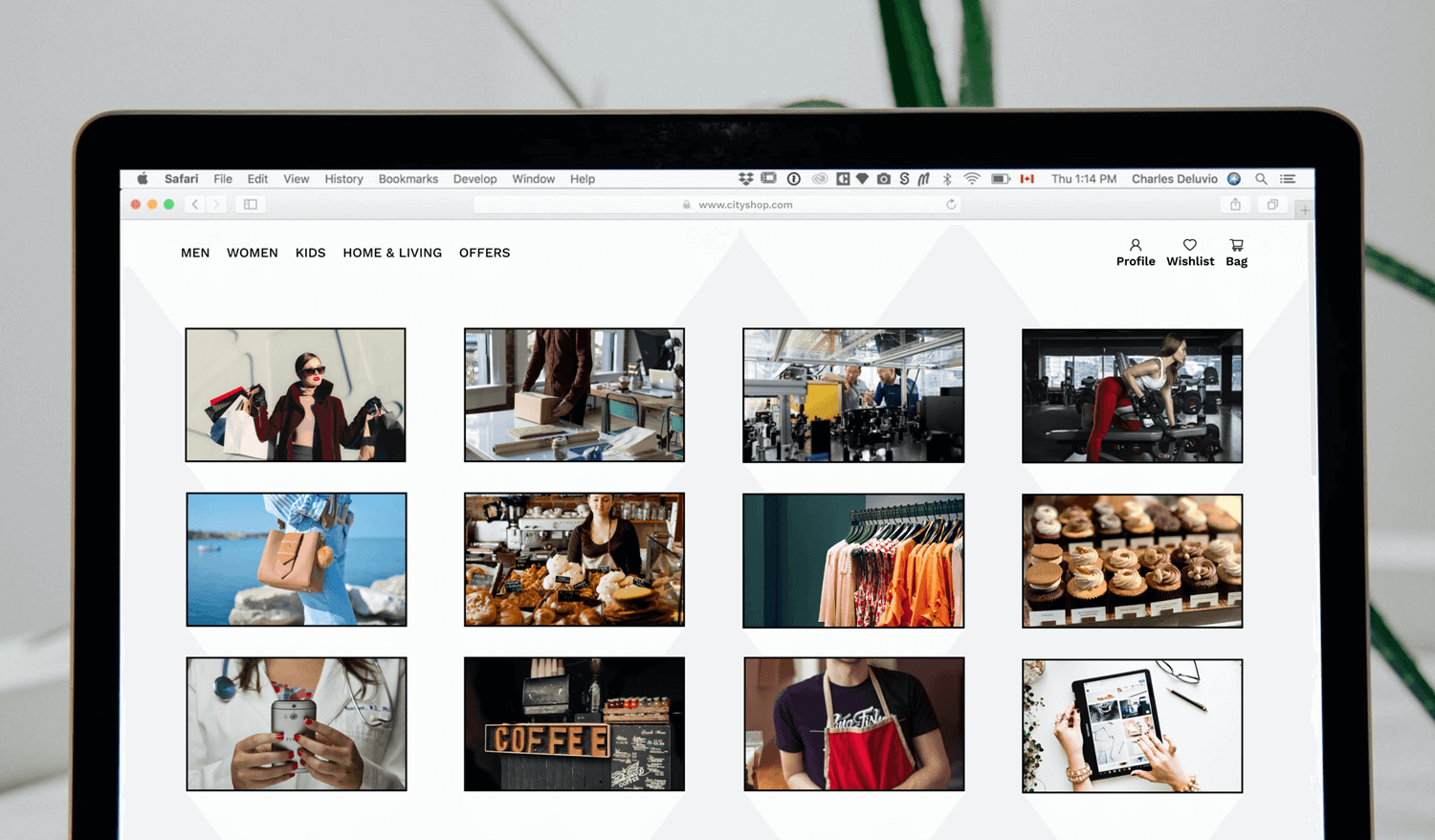Open the Notification Center list icon
The height and width of the screenshot is (840, 1435).
(1289, 179)
